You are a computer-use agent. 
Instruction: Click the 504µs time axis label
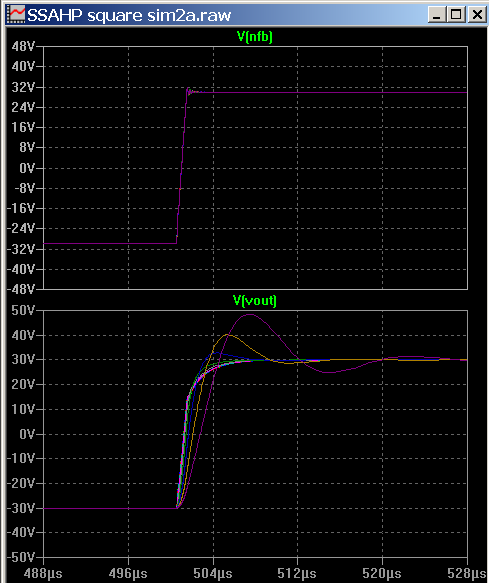(213, 573)
